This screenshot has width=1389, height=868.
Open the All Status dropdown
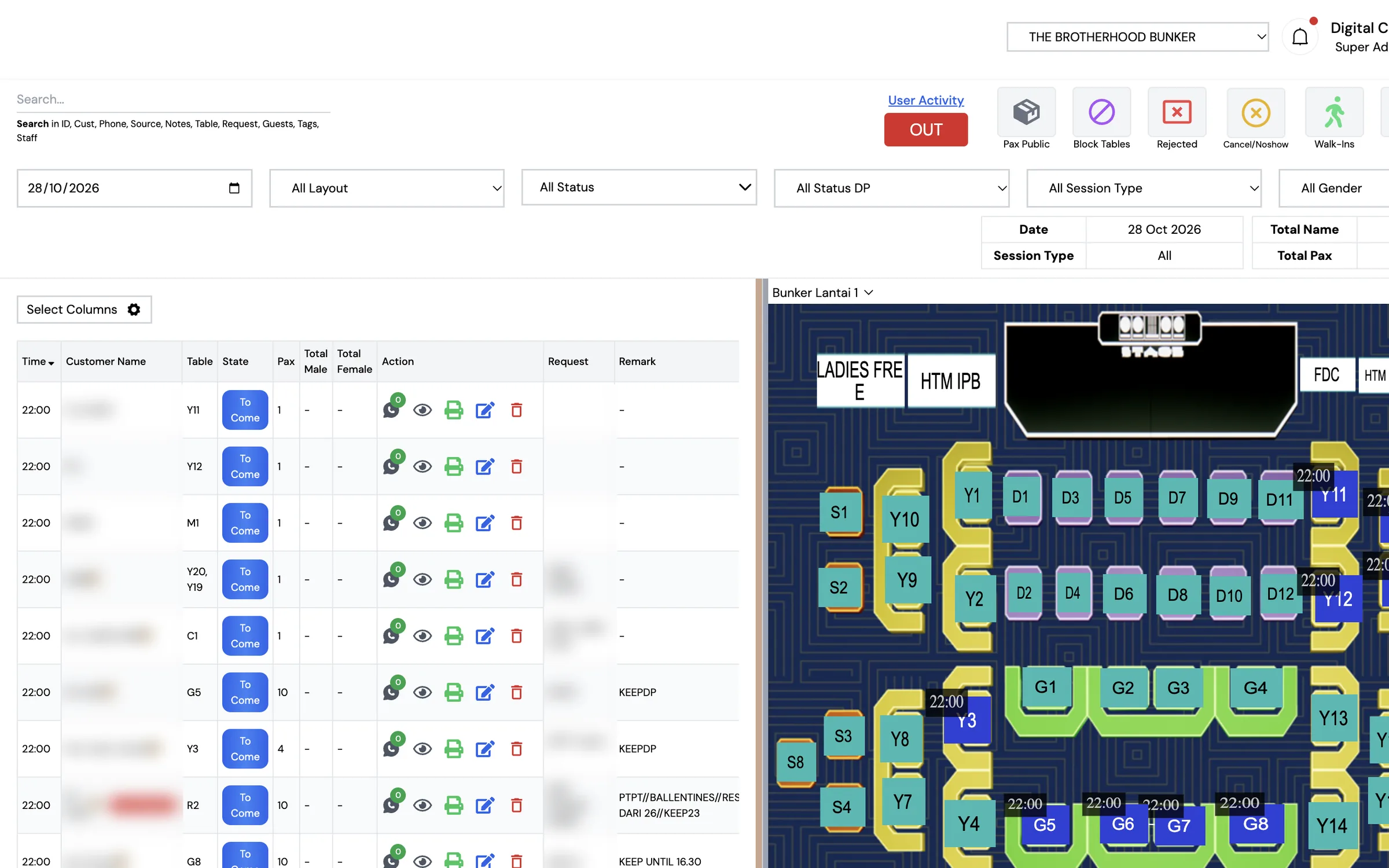point(639,187)
